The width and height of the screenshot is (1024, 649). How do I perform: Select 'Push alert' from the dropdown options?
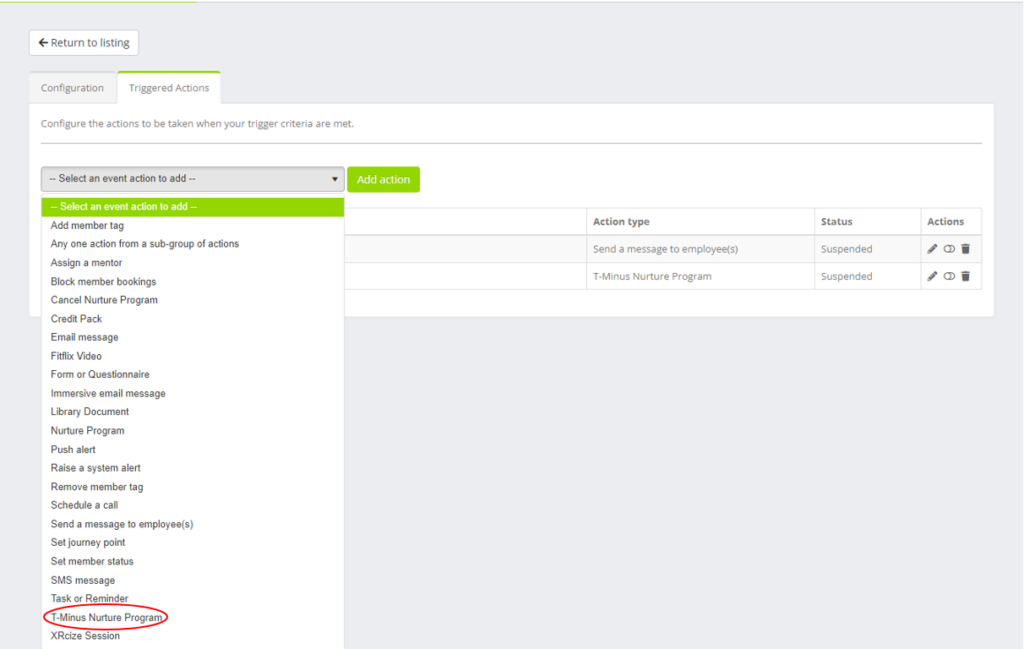73,449
